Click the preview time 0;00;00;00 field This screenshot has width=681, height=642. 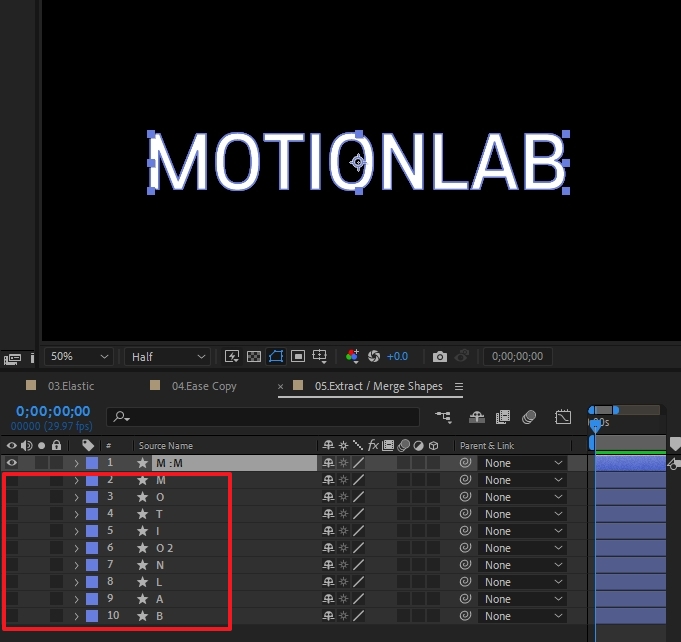coord(517,357)
